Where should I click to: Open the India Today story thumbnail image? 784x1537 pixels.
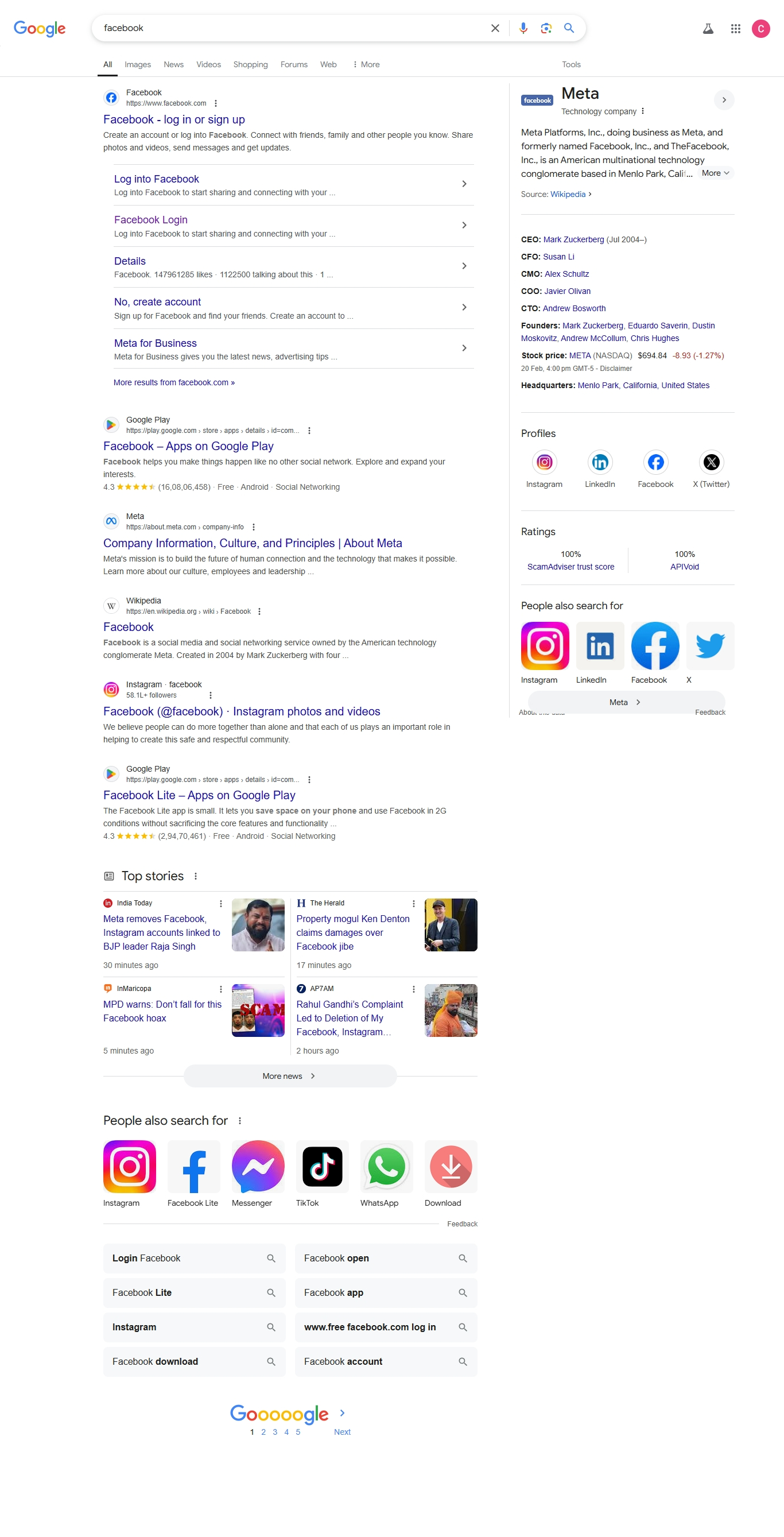[x=258, y=924]
